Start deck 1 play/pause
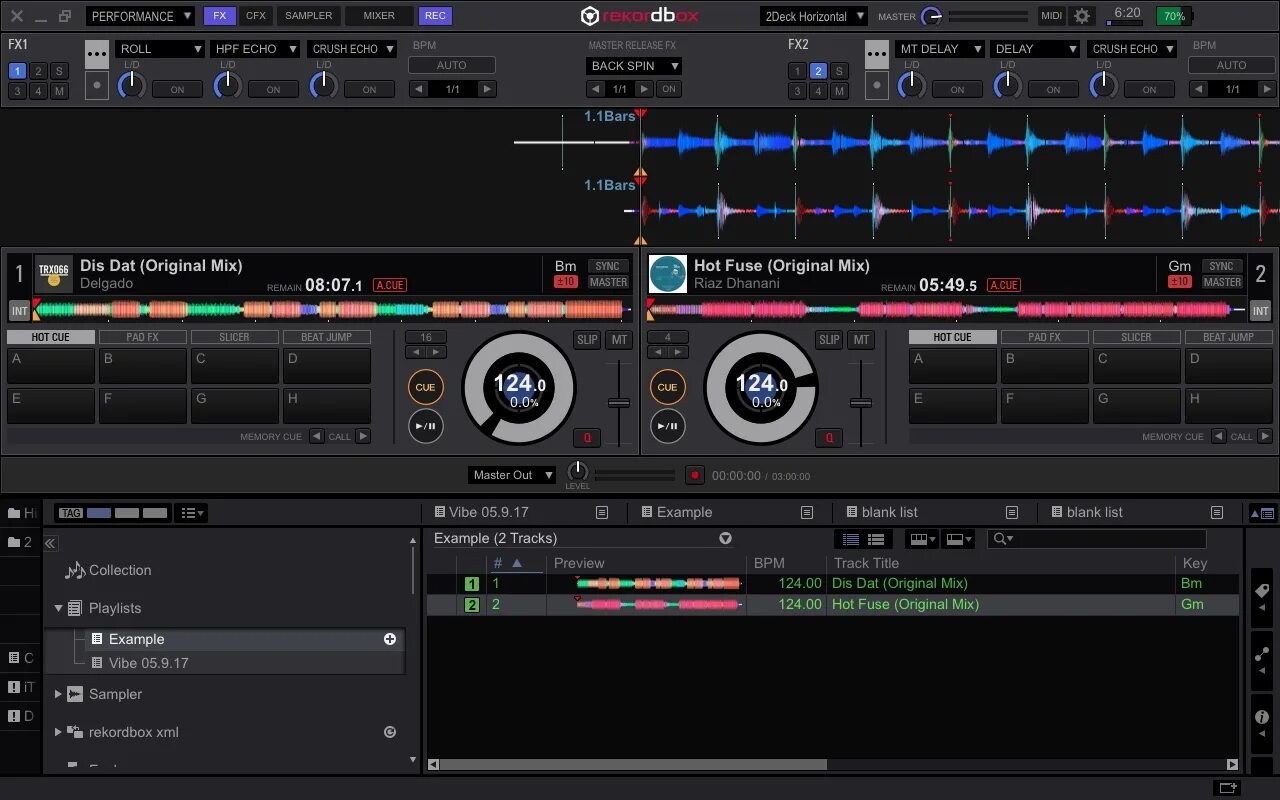 (x=425, y=426)
